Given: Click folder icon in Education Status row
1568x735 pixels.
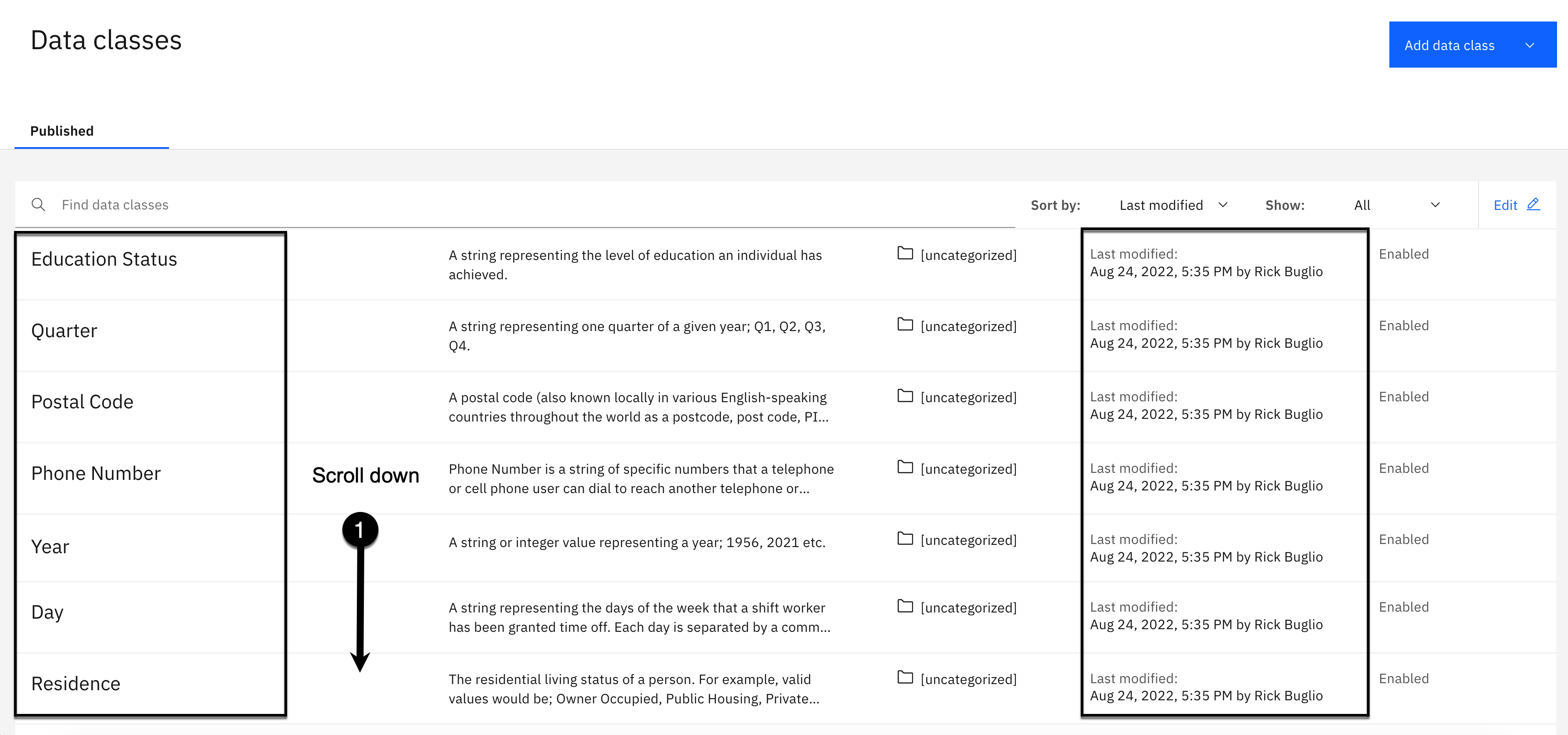Looking at the screenshot, I should [905, 253].
